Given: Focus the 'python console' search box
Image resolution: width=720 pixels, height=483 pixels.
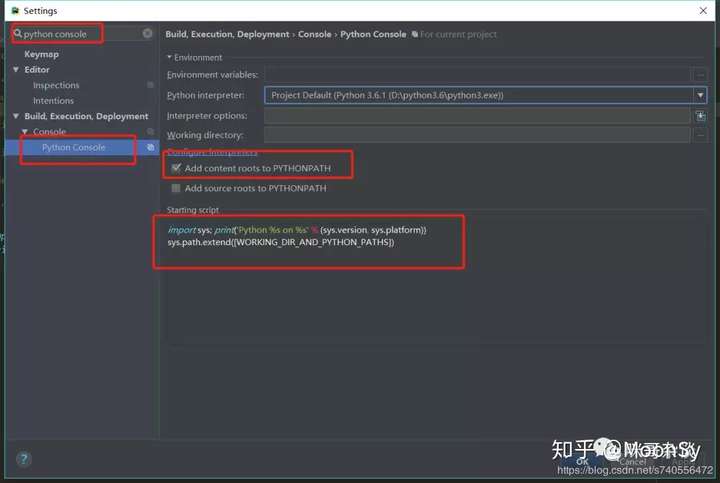Looking at the screenshot, I should pyautogui.click(x=82, y=34).
